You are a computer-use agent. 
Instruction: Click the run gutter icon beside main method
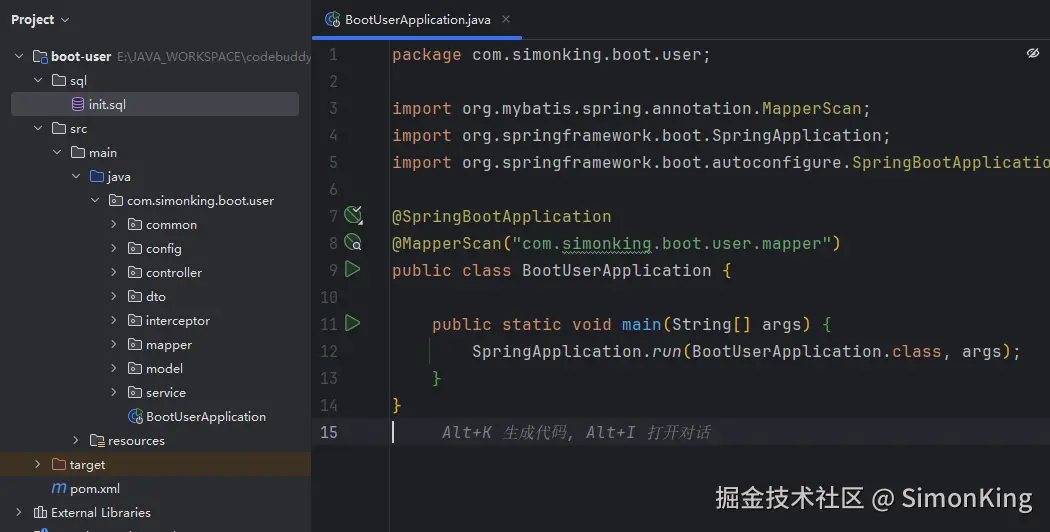[x=352, y=323]
